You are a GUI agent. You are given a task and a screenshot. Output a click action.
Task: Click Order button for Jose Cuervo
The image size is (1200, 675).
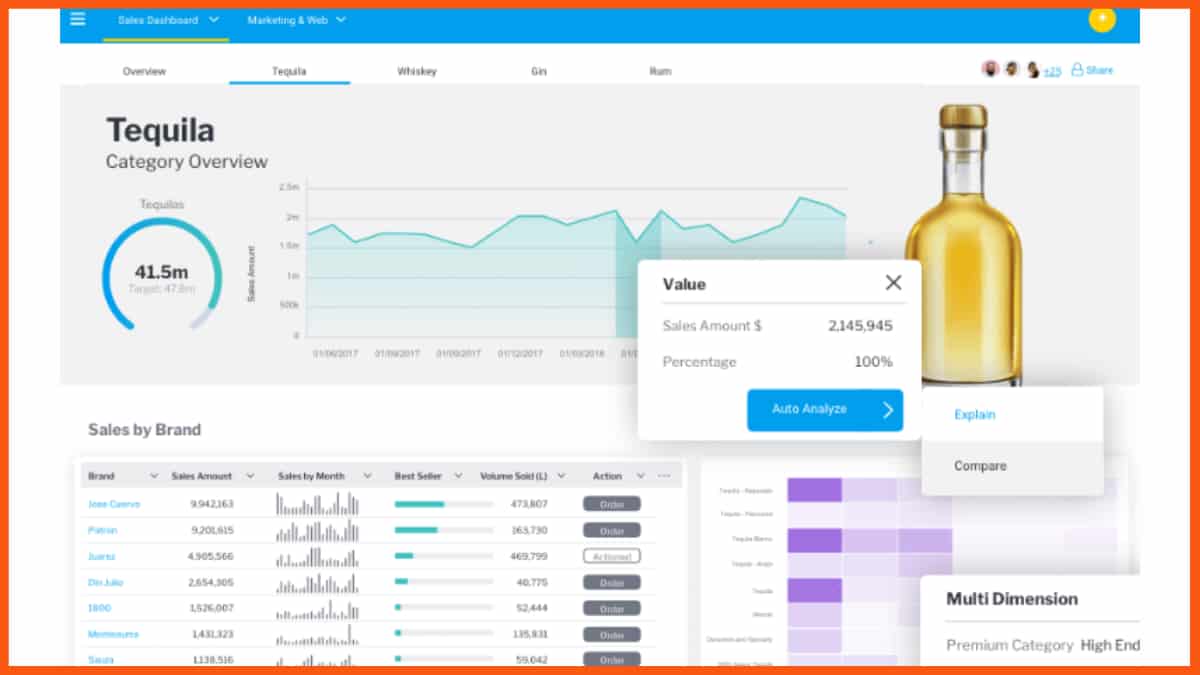click(x=612, y=504)
